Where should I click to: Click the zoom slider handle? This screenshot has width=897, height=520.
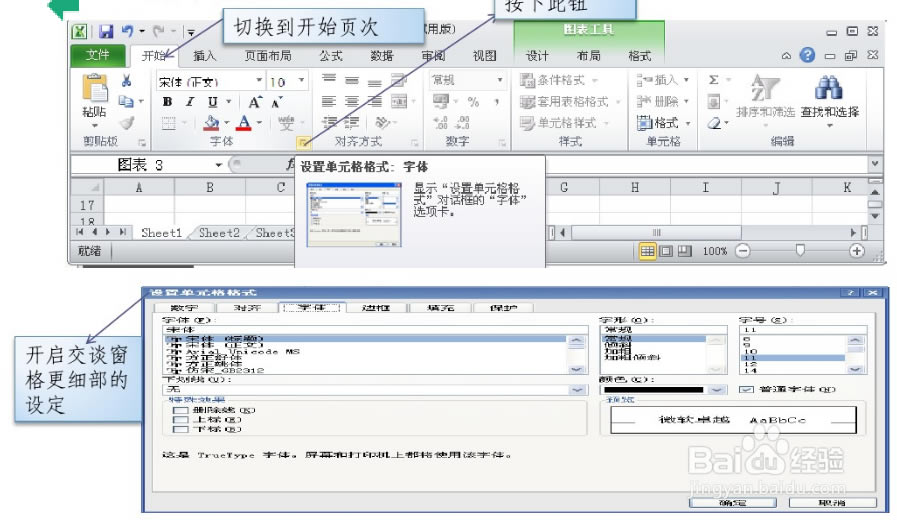[x=800, y=250]
